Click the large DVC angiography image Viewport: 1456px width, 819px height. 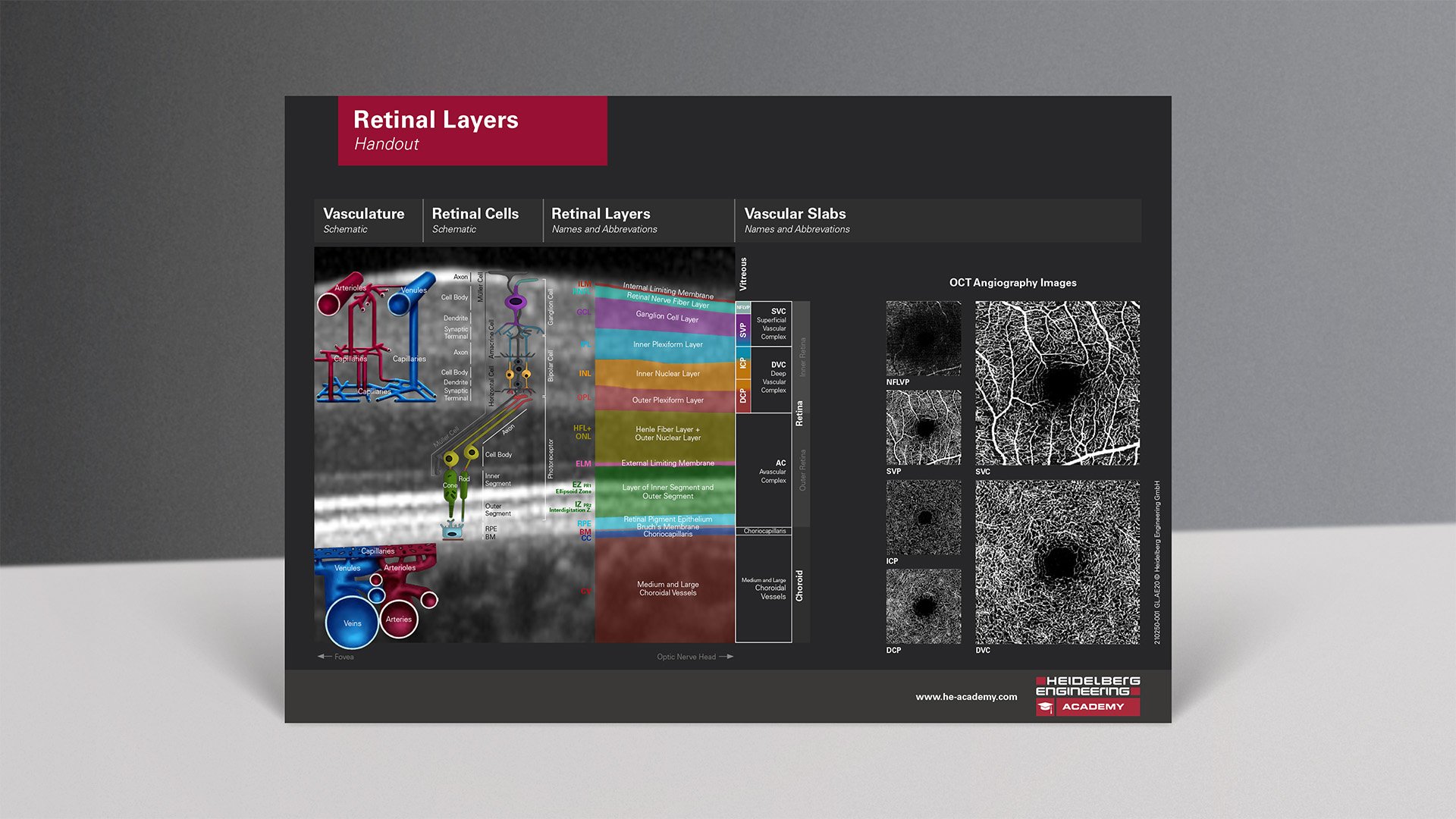[1057, 562]
